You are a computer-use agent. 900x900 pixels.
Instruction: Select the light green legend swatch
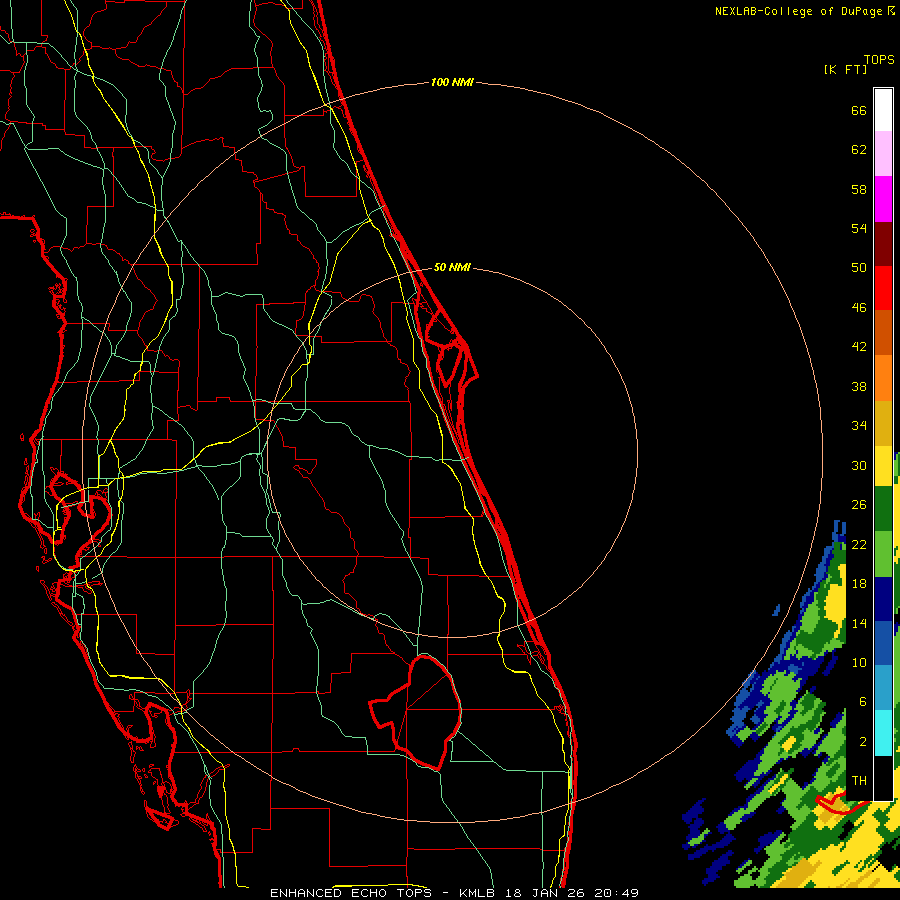(883, 554)
